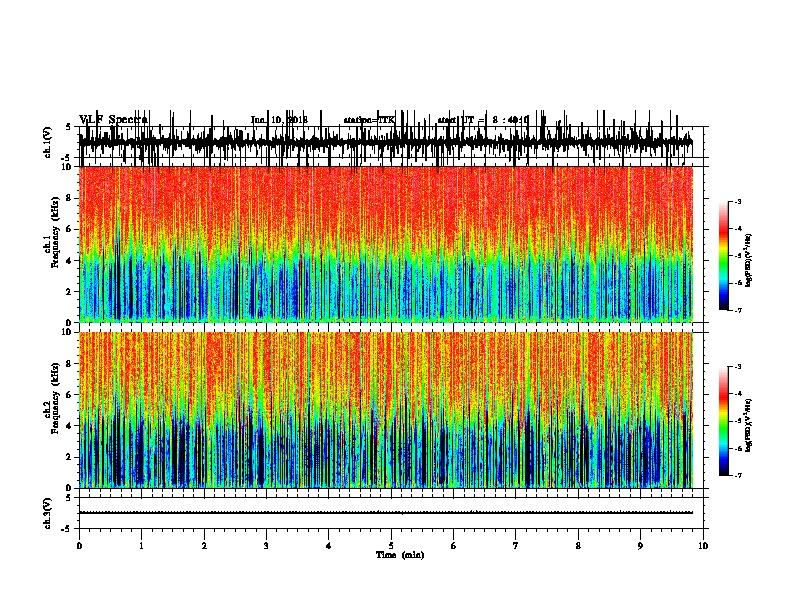The image size is (792, 612).
Task: Click the 'station=ITK' header label
Action: point(369,120)
